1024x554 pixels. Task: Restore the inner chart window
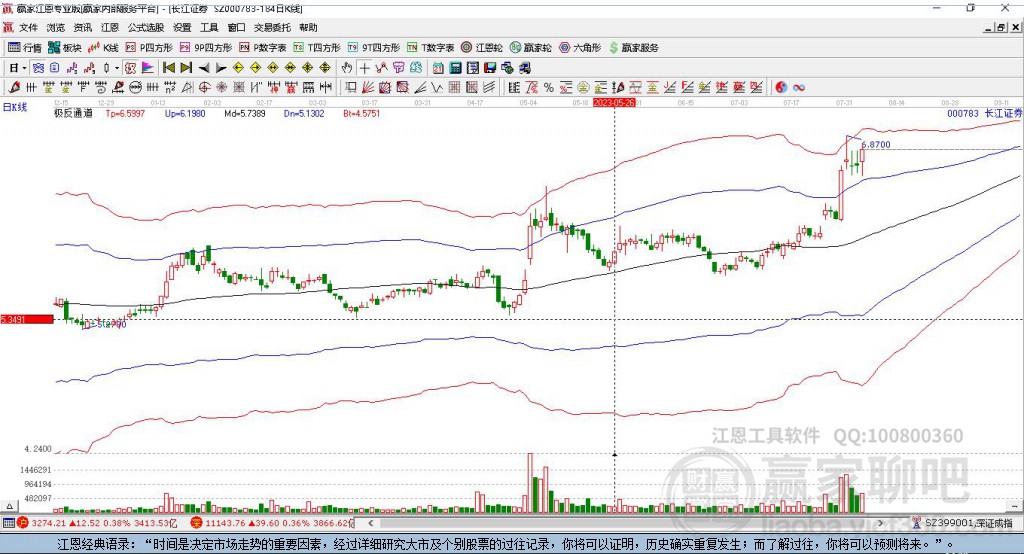(1001, 27)
